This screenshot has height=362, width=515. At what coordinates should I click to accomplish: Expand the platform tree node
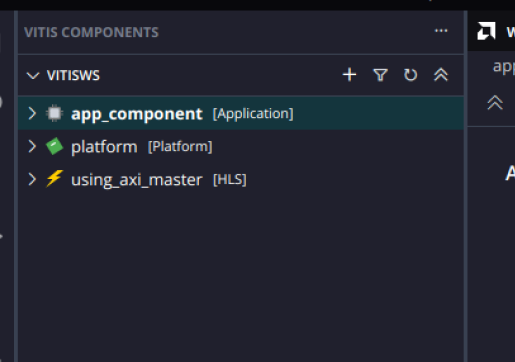click(x=32, y=146)
